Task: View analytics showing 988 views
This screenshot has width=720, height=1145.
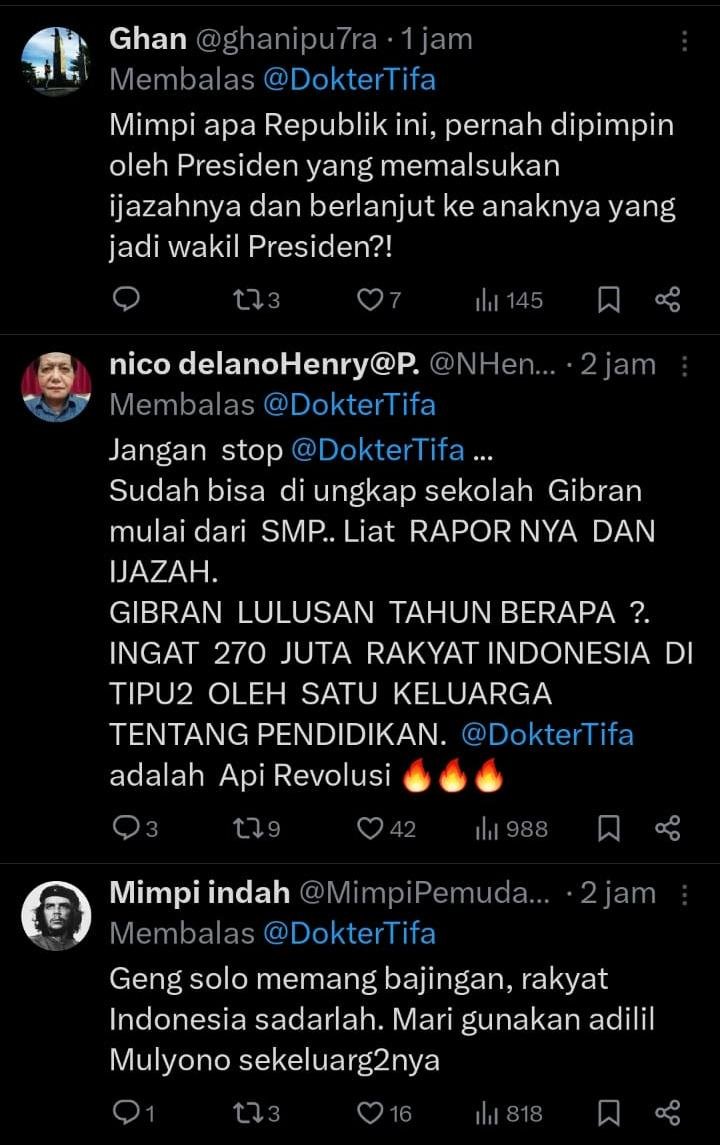Action: point(512,828)
